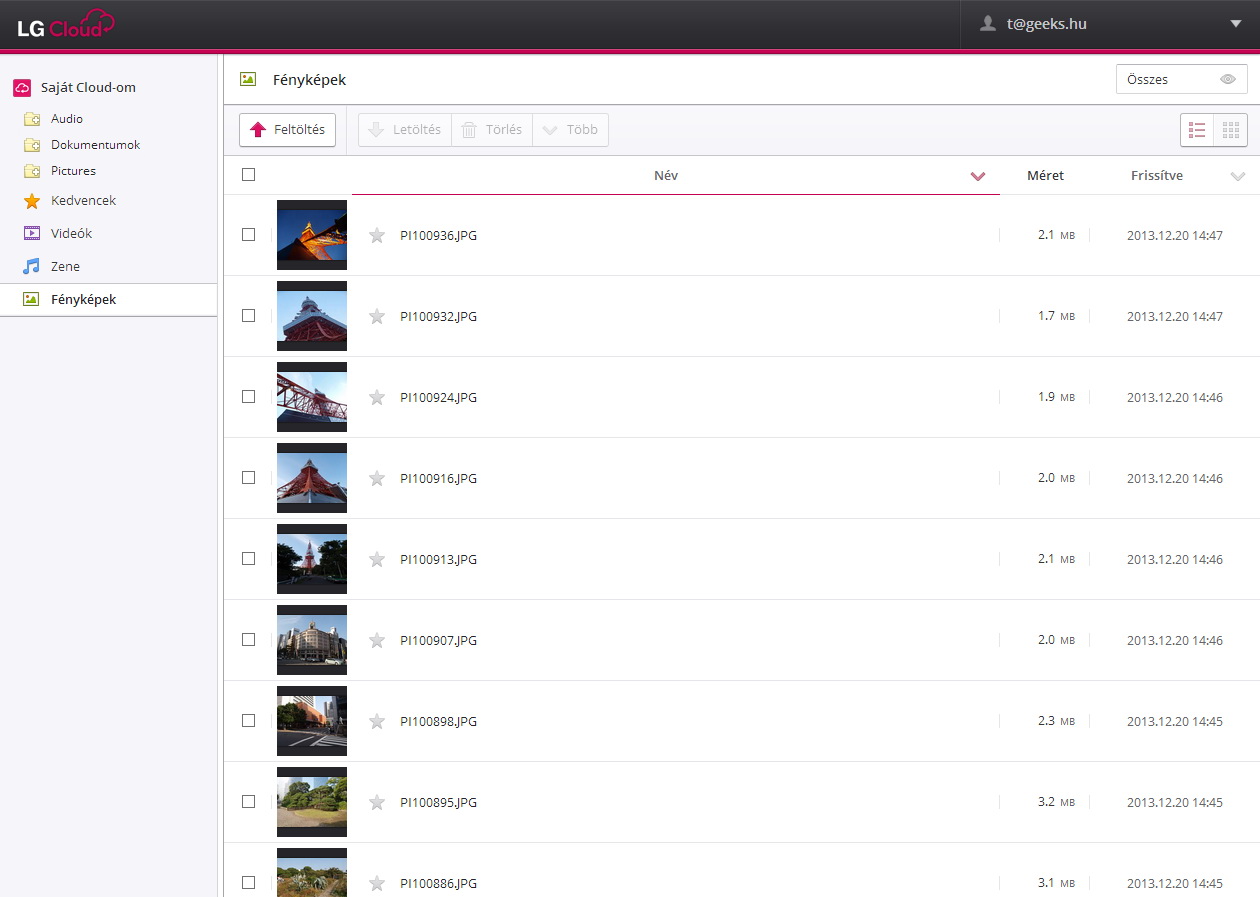The width and height of the screenshot is (1260, 897).
Task: Click the Feltöltés upload button
Action: click(x=288, y=130)
